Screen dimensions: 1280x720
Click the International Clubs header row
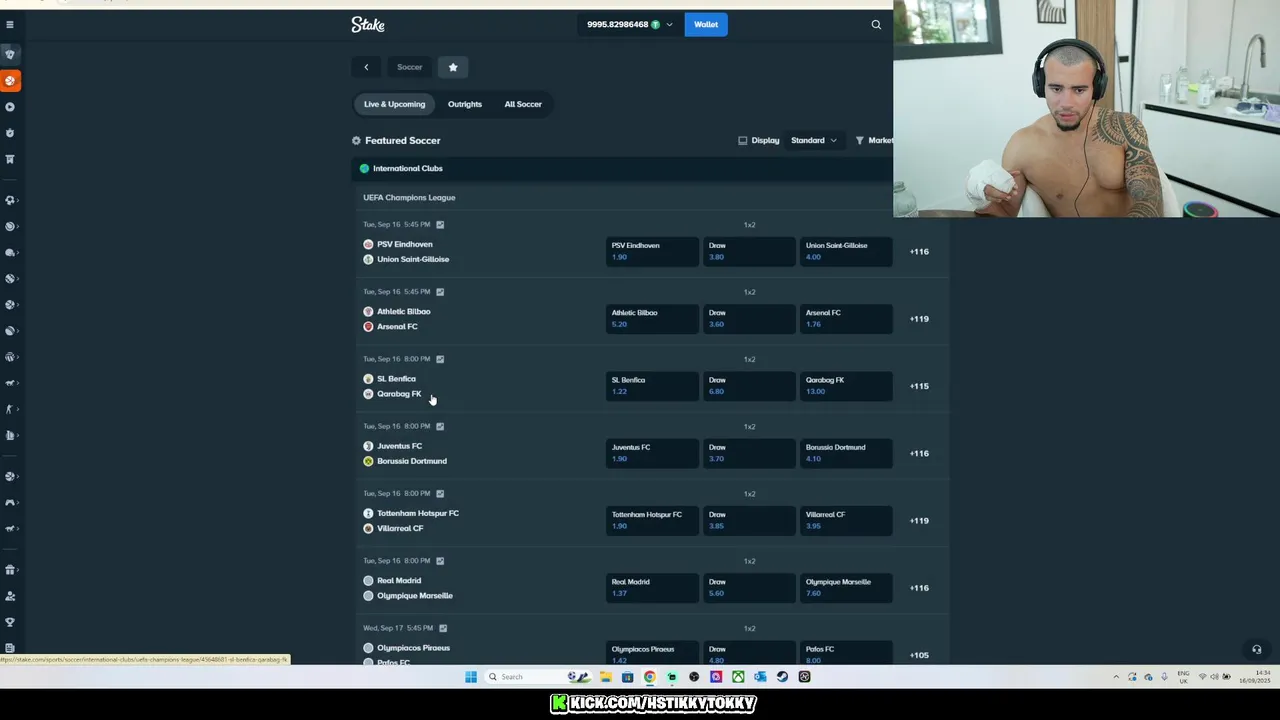click(622, 169)
